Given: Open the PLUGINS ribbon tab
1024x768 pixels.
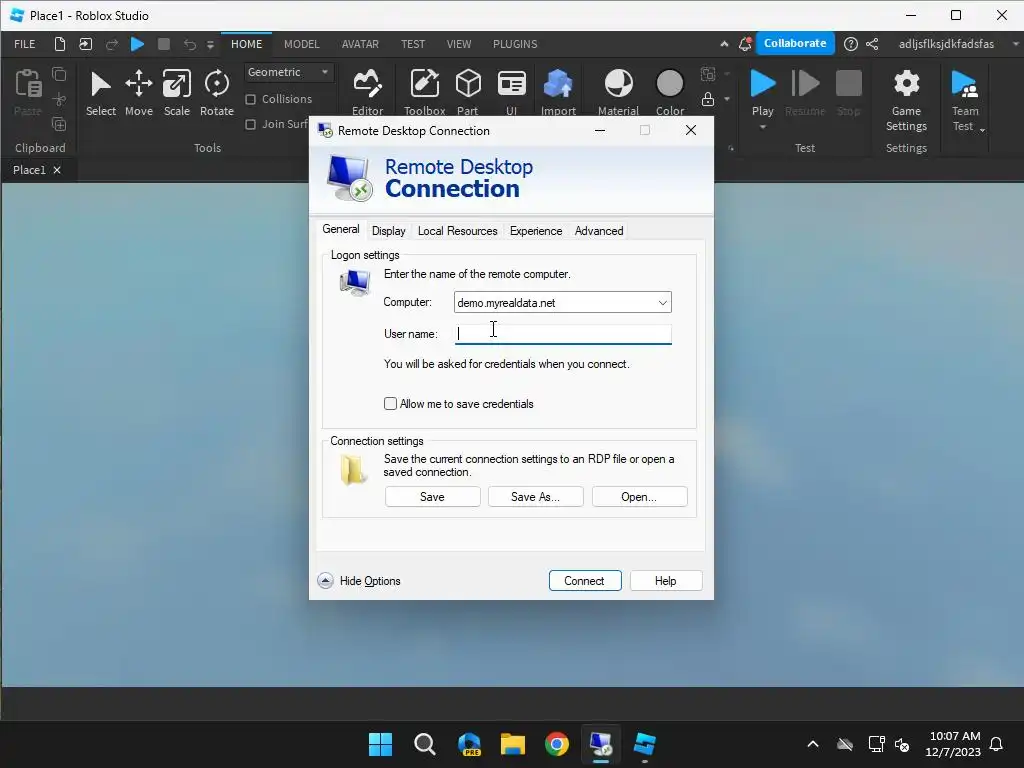Looking at the screenshot, I should point(515,44).
